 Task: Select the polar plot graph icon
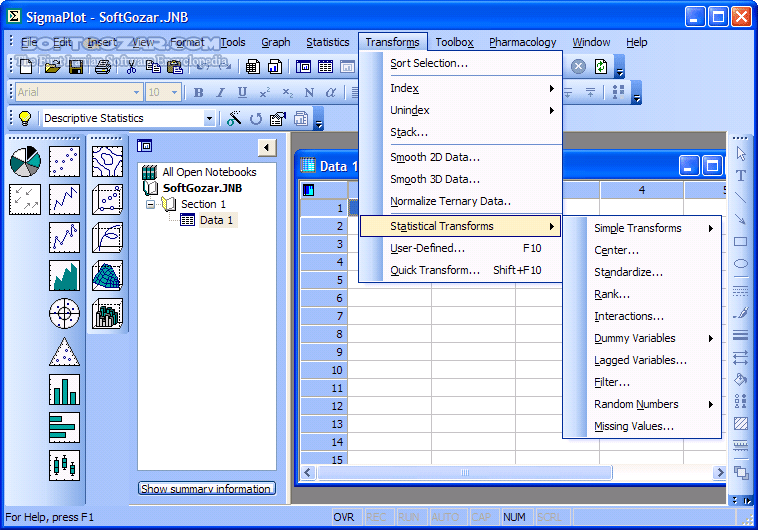[x=64, y=314]
